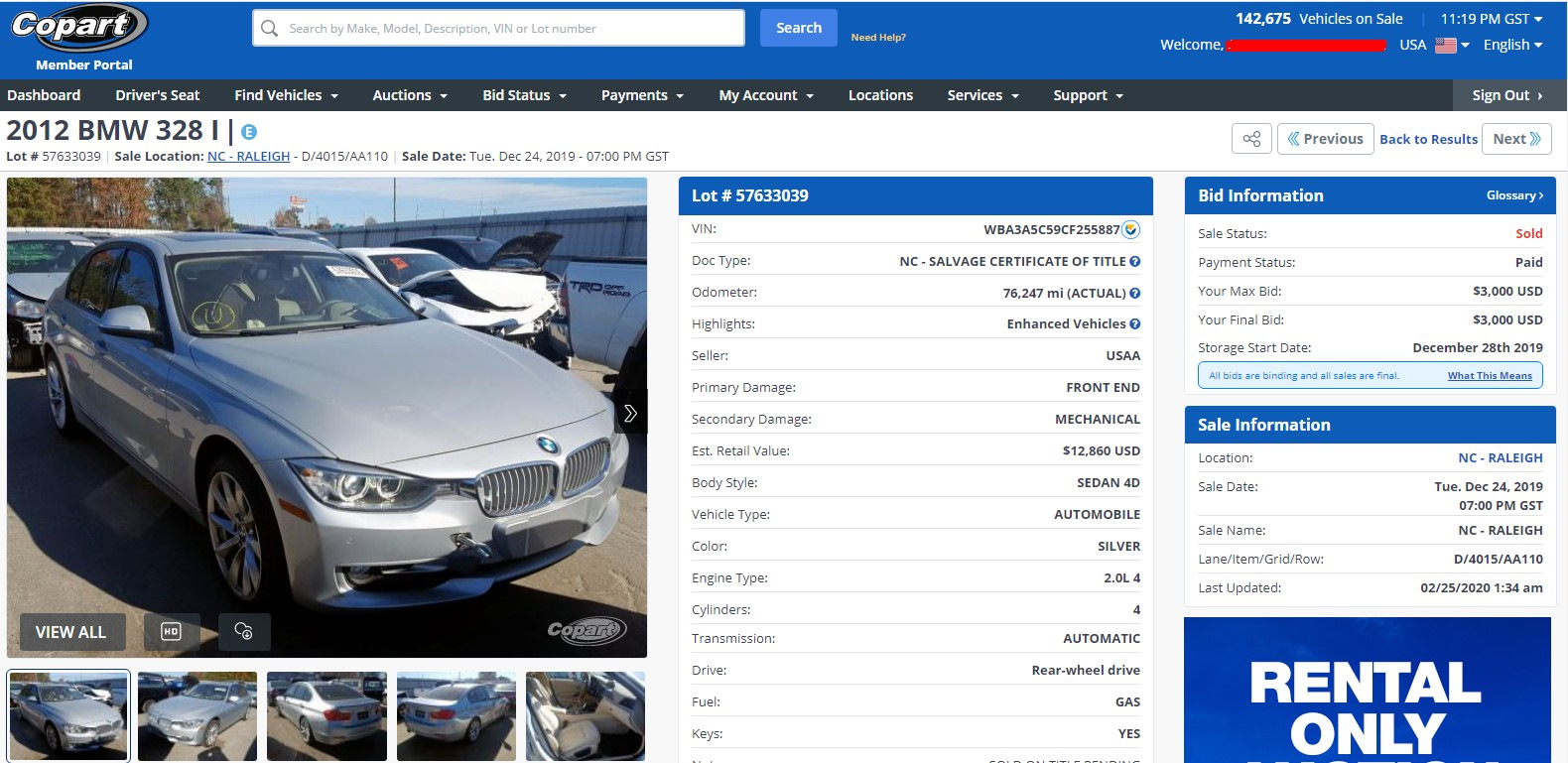The height and width of the screenshot is (763, 1568).
Task: Open the English language dropdown
Action: 1512,45
